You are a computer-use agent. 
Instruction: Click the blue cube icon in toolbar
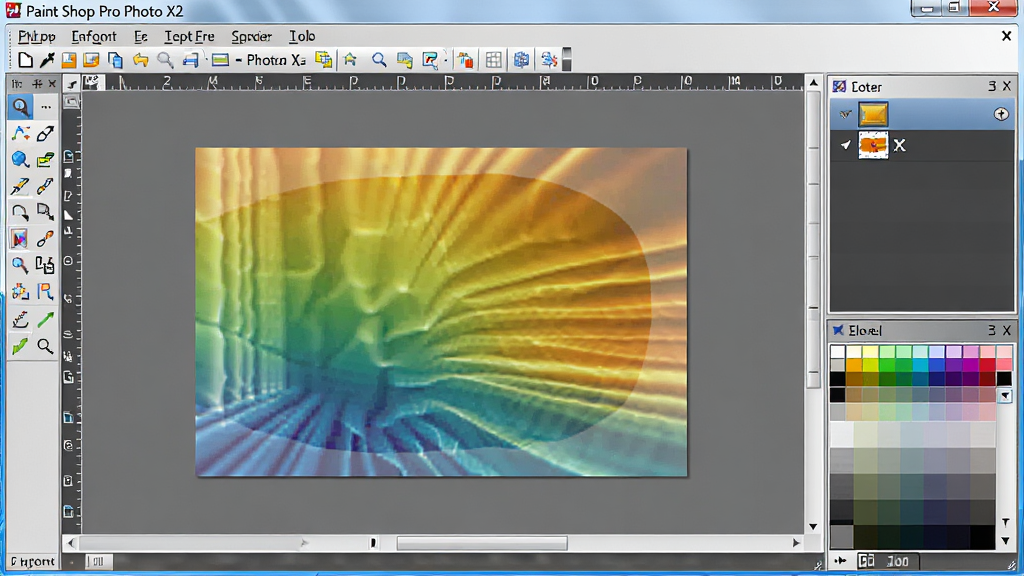point(521,60)
